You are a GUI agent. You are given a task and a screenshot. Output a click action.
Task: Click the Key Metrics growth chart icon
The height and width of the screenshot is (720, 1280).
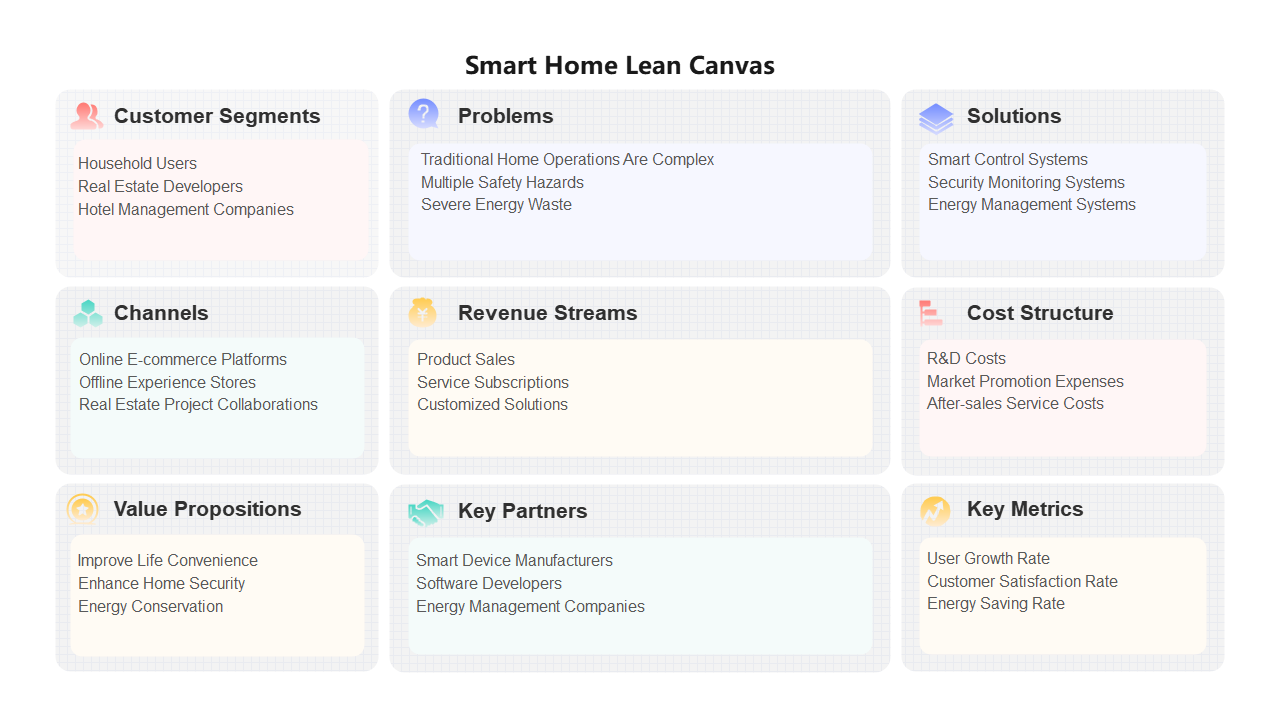point(935,510)
